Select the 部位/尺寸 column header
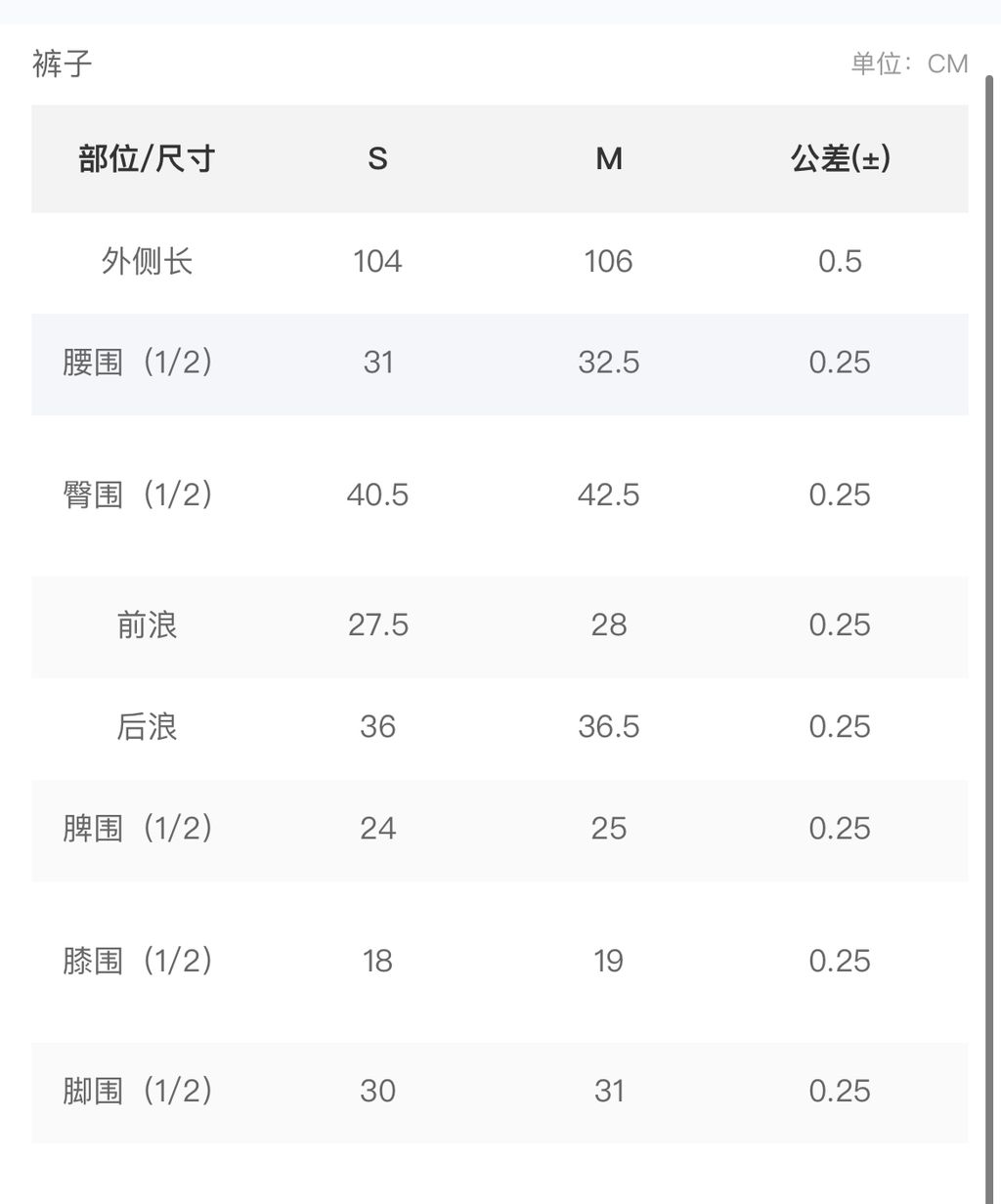 coord(147,158)
